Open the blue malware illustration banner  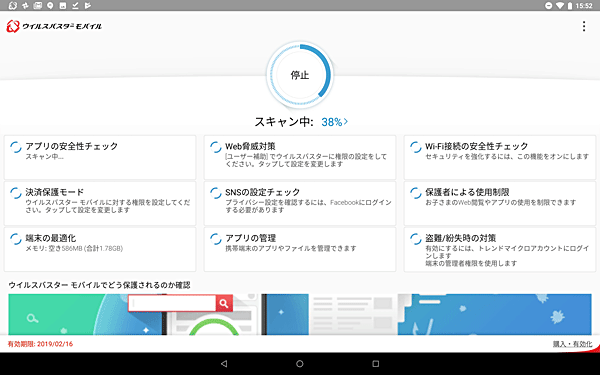coord(494,315)
